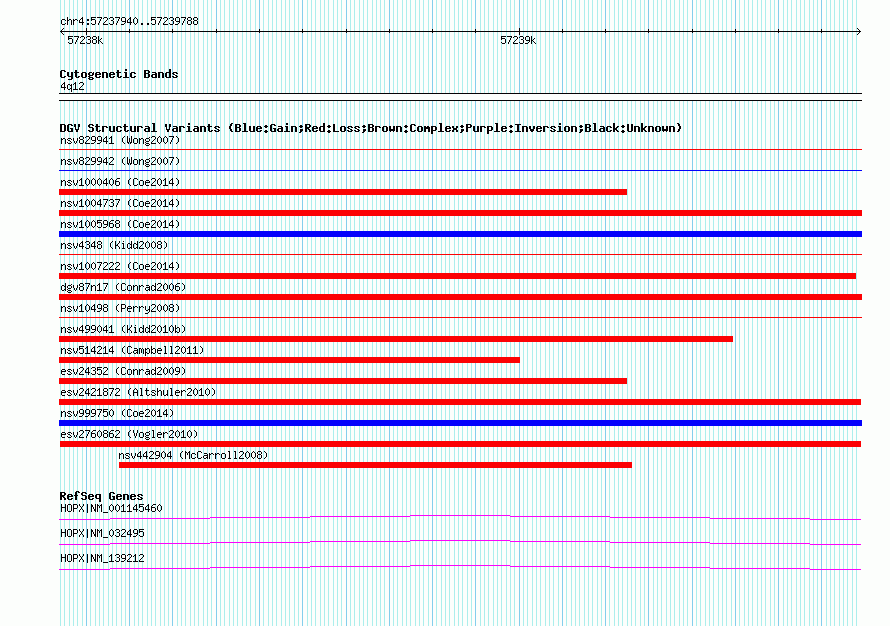Viewport: 890px width, 626px height.
Task: Open the HOPX|NM_001145460 gene label
Action: [x=111, y=509]
